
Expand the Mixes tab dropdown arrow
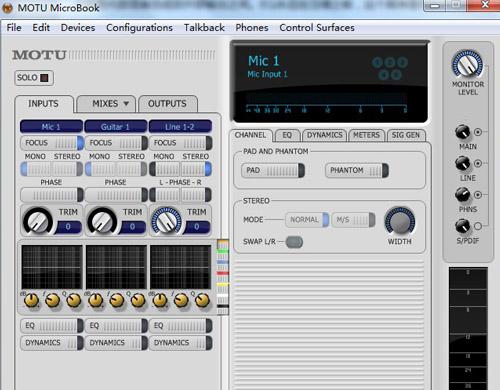pos(126,104)
